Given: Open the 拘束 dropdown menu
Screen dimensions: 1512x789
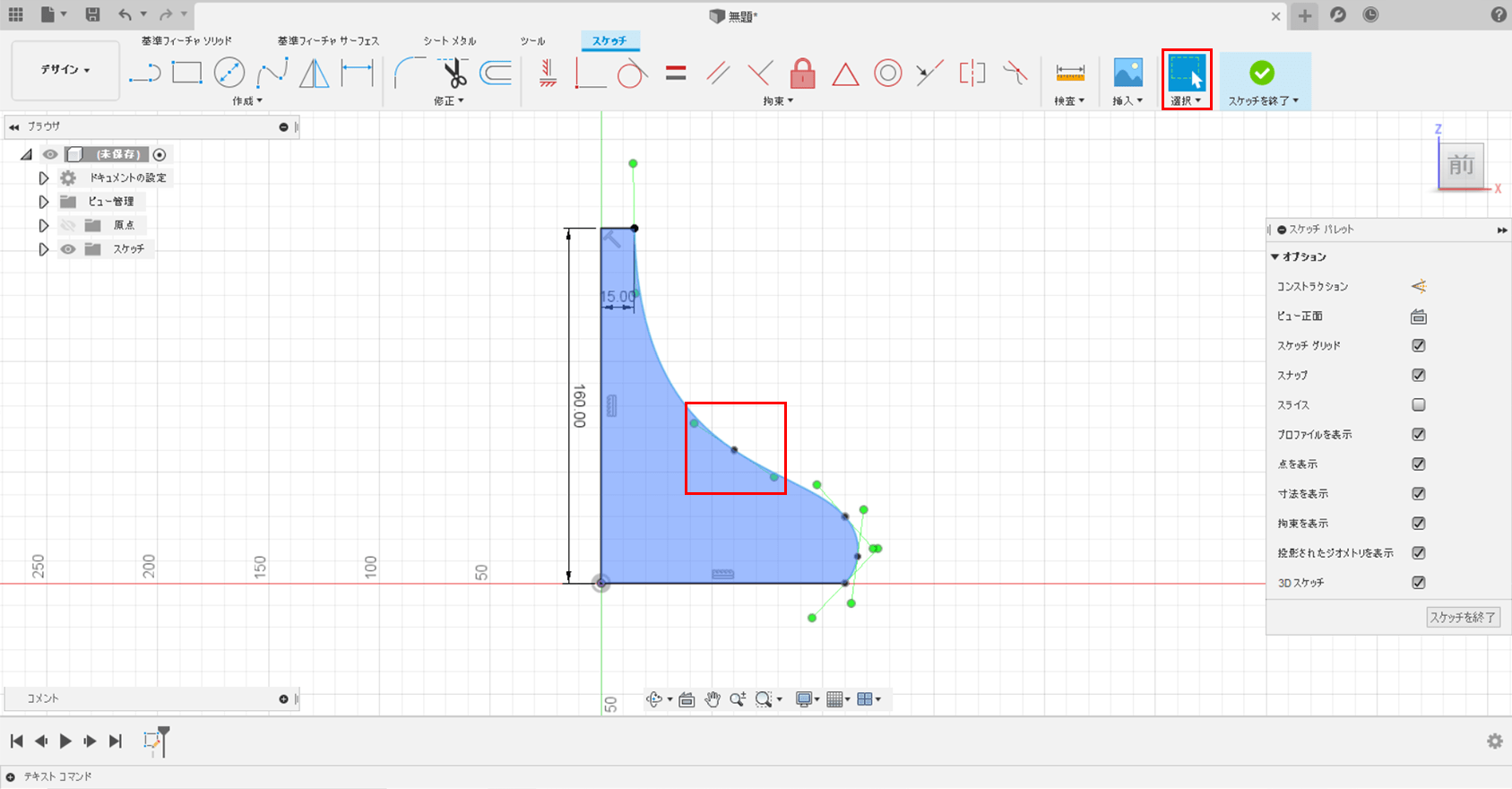Looking at the screenshot, I should [x=778, y=101].
